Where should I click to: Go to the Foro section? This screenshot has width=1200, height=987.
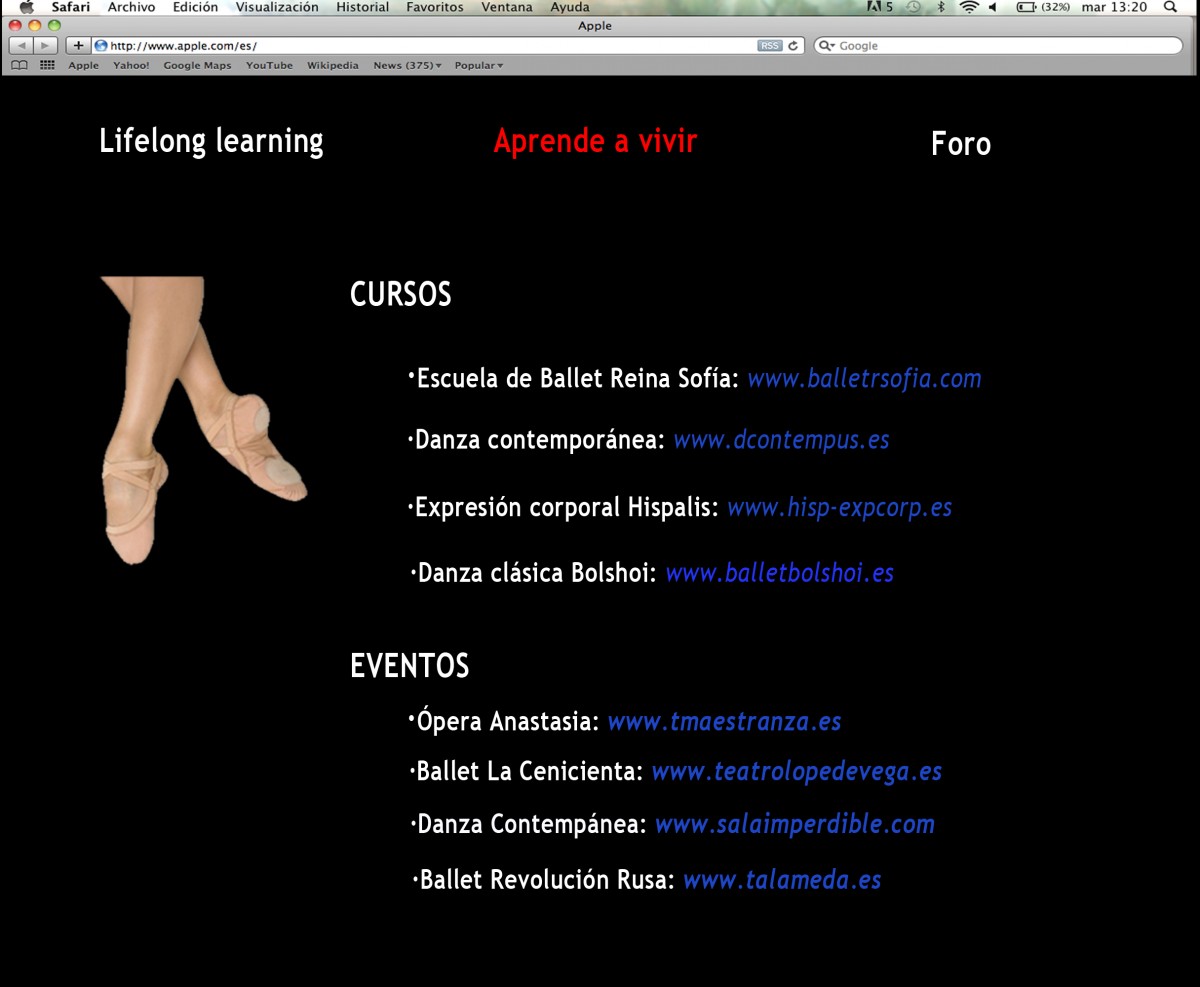tap(961, 144)
